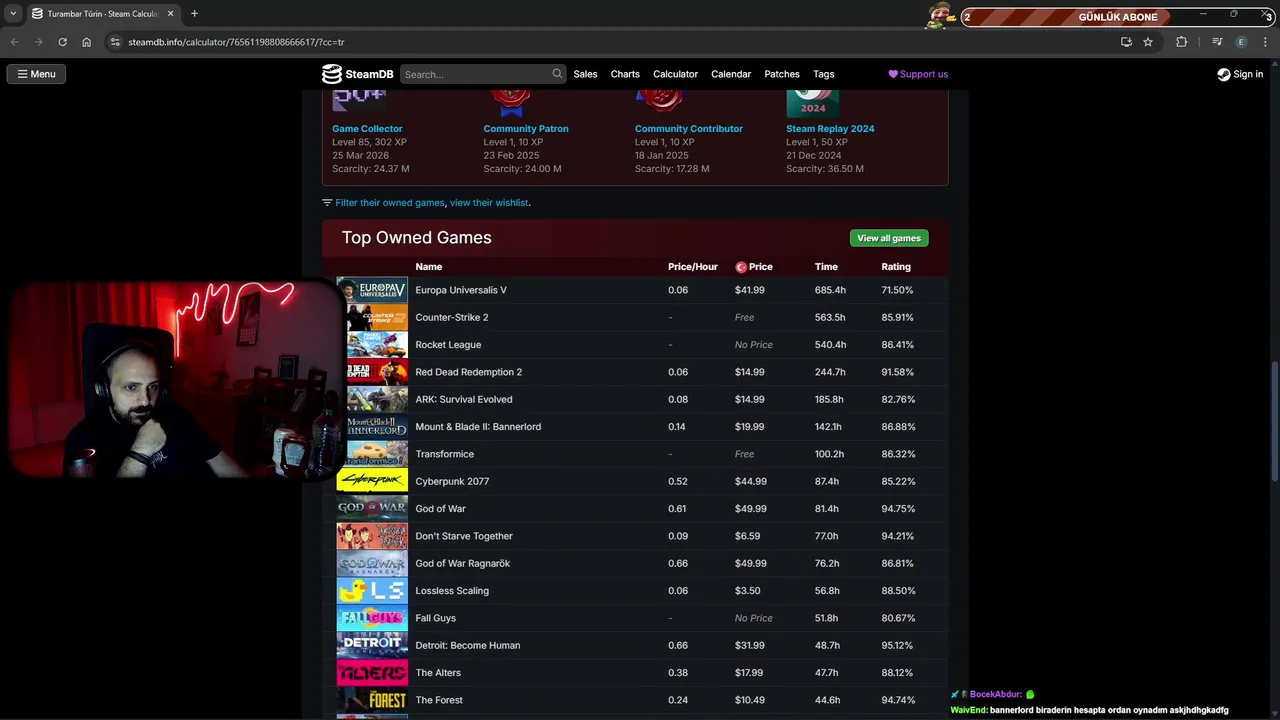Click the Lossless Scaling duck thumbnail
The height and width of the screenshot is (720, 1280).
[x=372, y=590]
